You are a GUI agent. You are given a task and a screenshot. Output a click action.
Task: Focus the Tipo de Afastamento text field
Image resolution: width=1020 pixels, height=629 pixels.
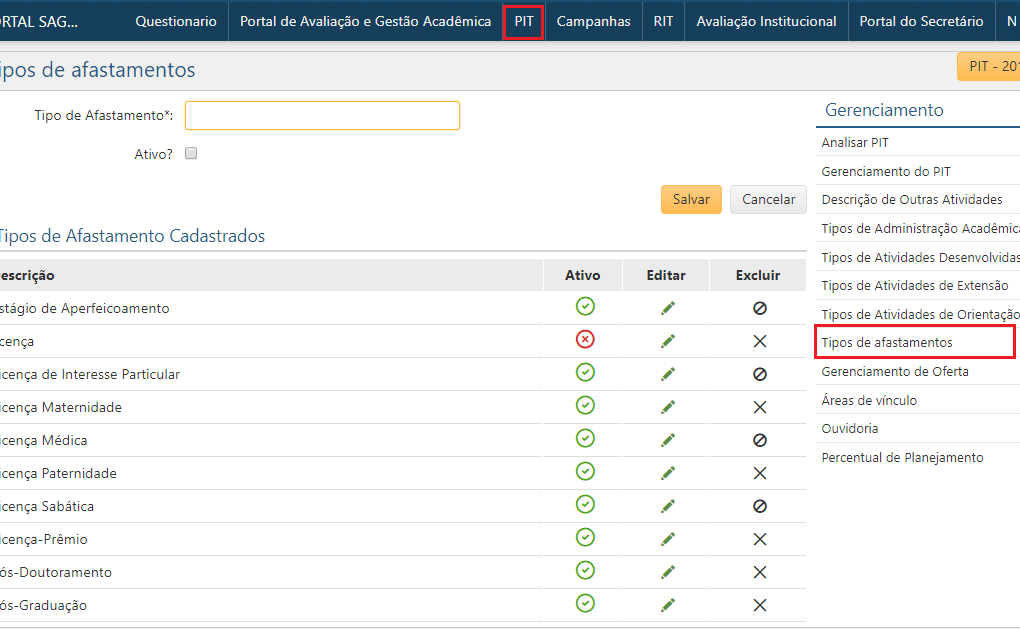click(x=322, y=116)
